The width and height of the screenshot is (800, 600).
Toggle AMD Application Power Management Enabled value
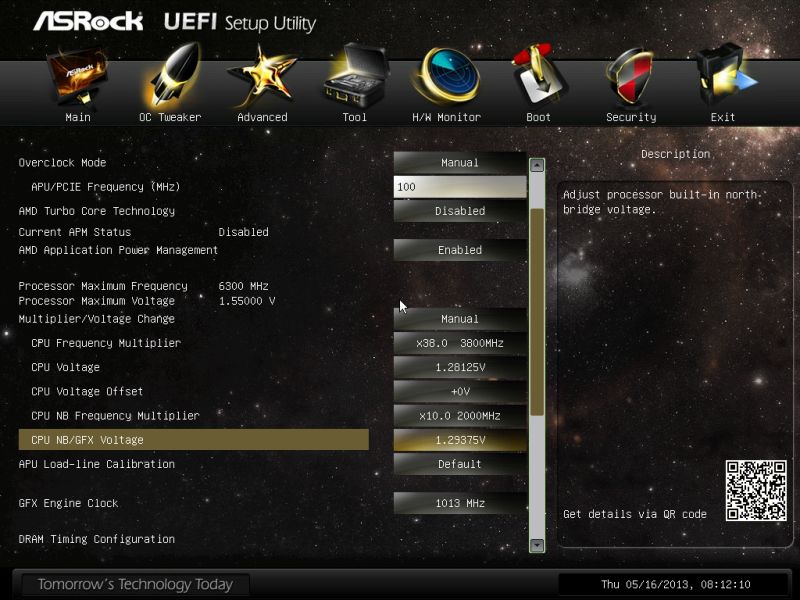(x=460, y=250)
